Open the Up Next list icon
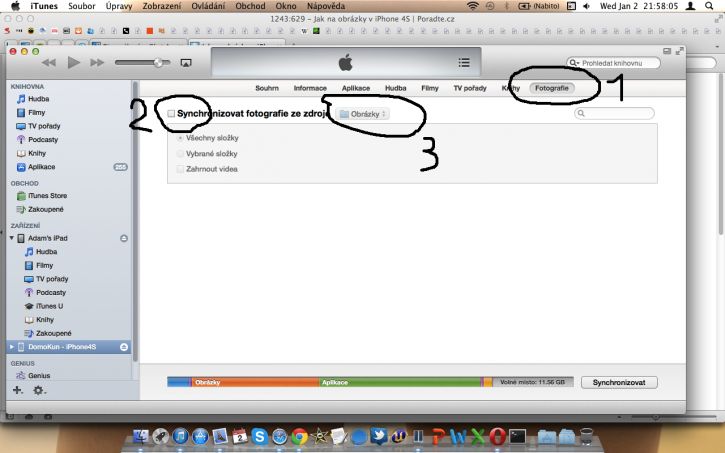The width and height of the screenshot is (725, 453). (464, 62)
